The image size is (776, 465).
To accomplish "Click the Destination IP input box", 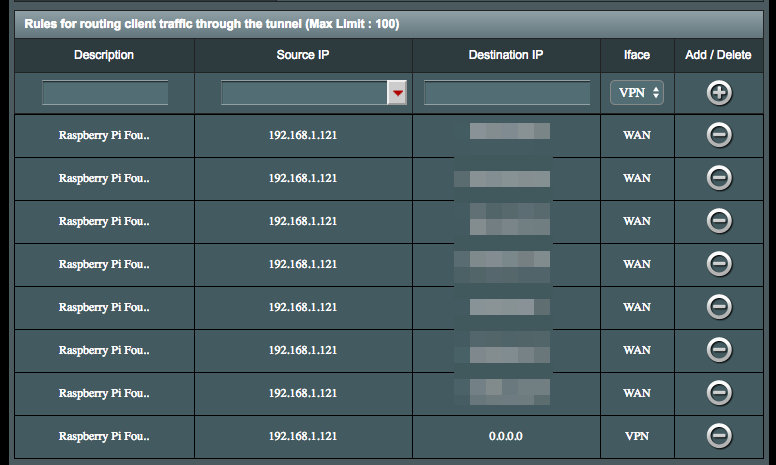I will (506, 93).
